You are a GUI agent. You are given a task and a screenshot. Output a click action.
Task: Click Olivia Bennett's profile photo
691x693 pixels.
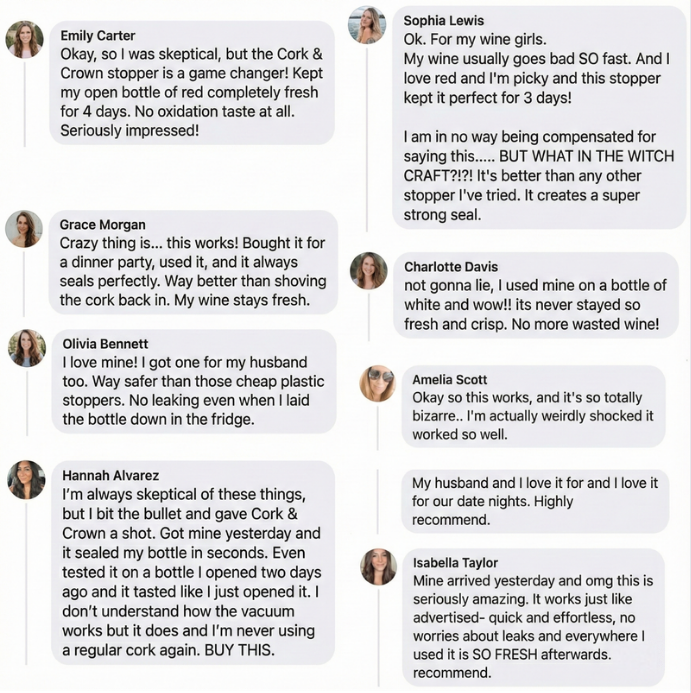tap(27, 348)
